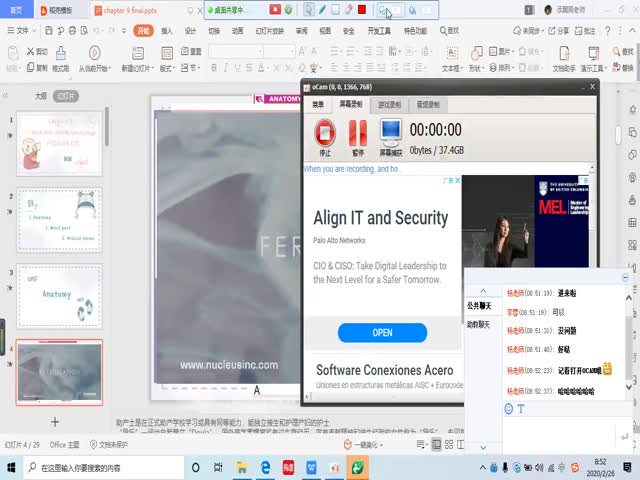Open the 幻灯片放映 ribbon tab

[269, 31]
